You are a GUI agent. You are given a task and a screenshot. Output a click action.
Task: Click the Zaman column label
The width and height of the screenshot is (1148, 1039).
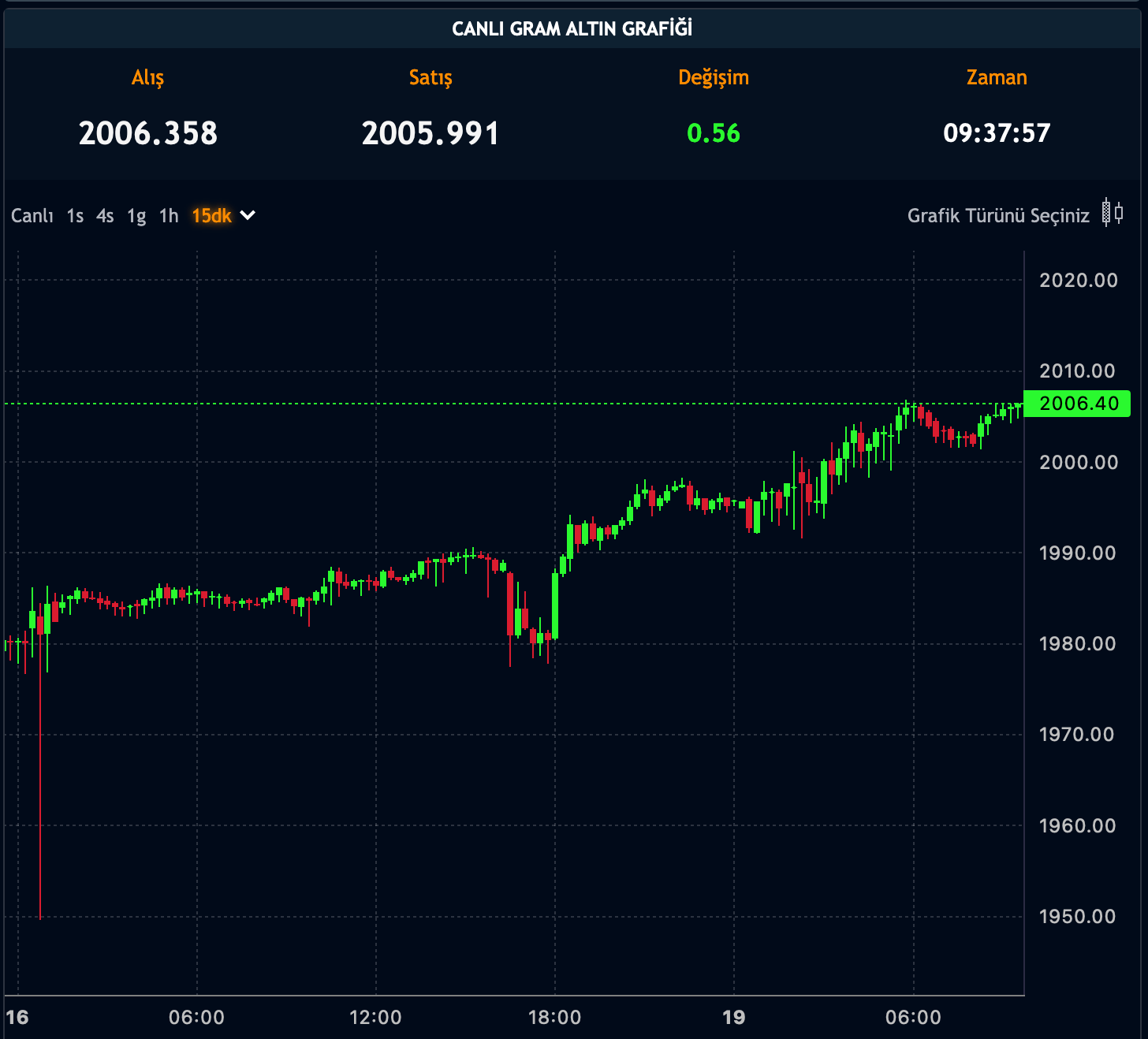(997, 77)
